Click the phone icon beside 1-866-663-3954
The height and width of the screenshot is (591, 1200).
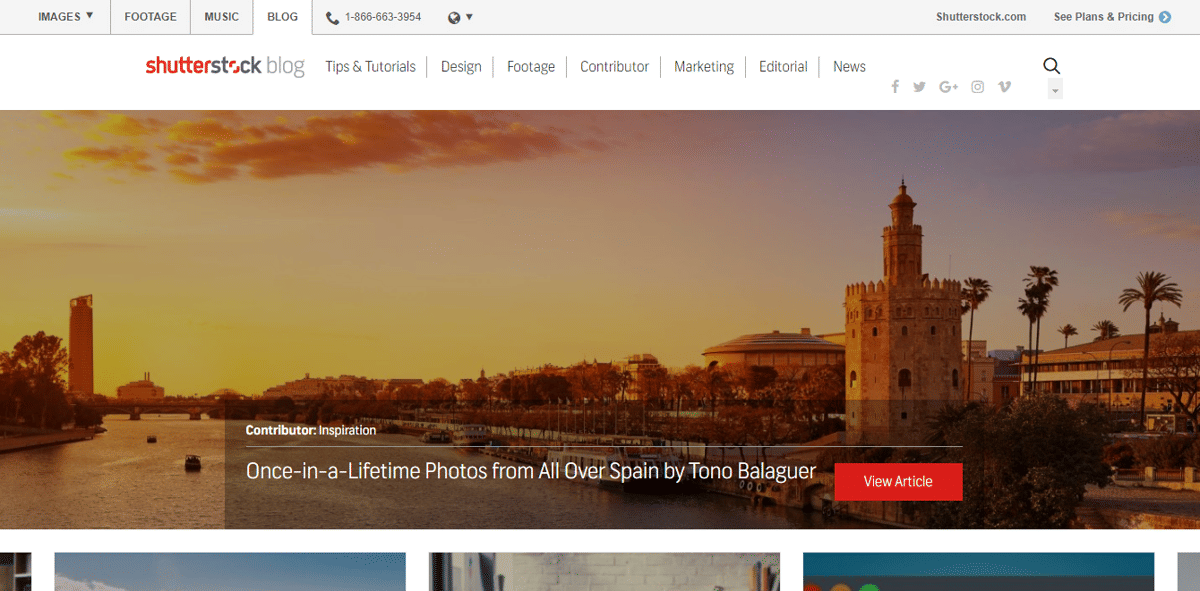(332, 18)
